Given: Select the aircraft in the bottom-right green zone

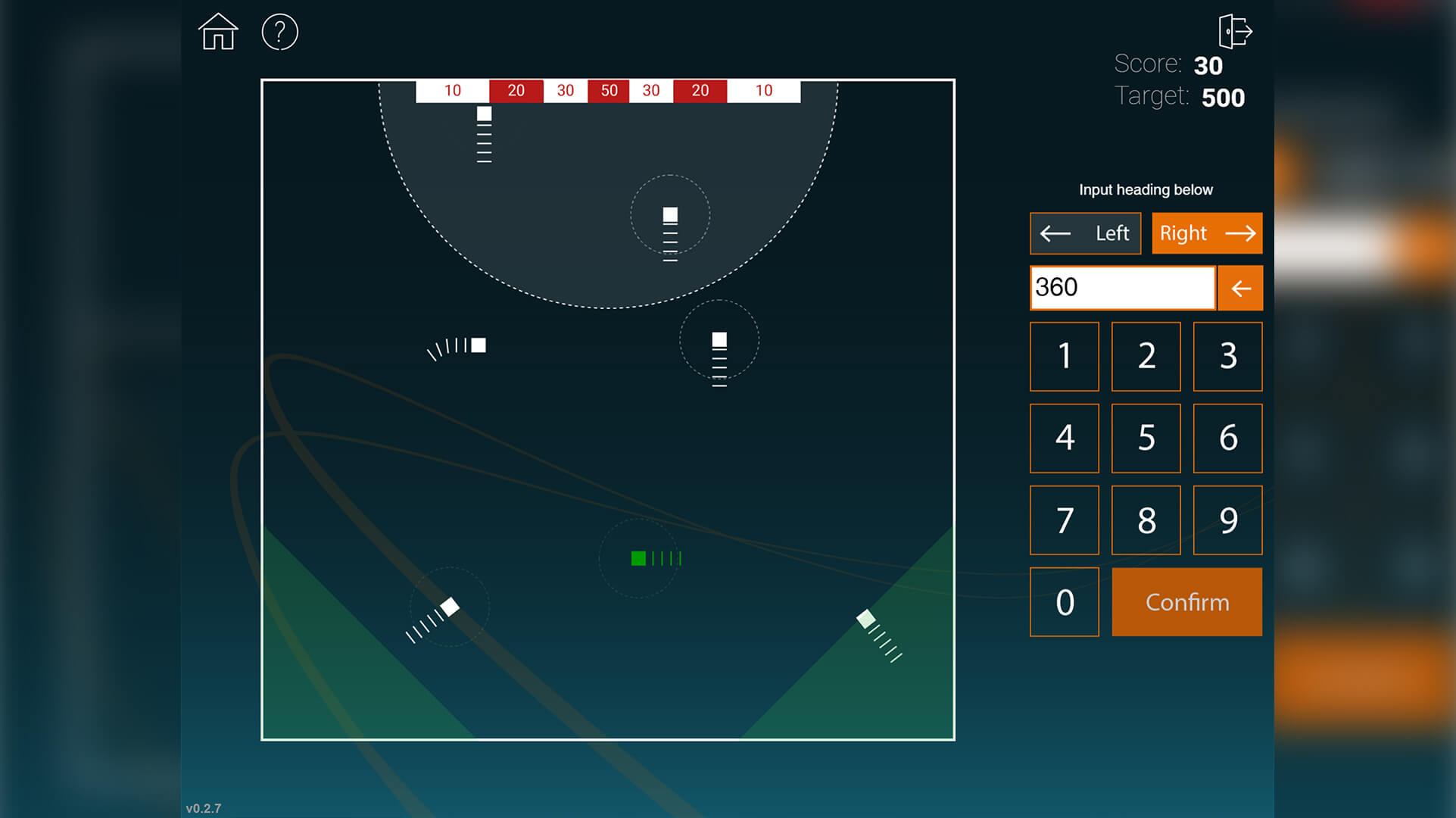Looking at the screenshot, I should (865, 619).
